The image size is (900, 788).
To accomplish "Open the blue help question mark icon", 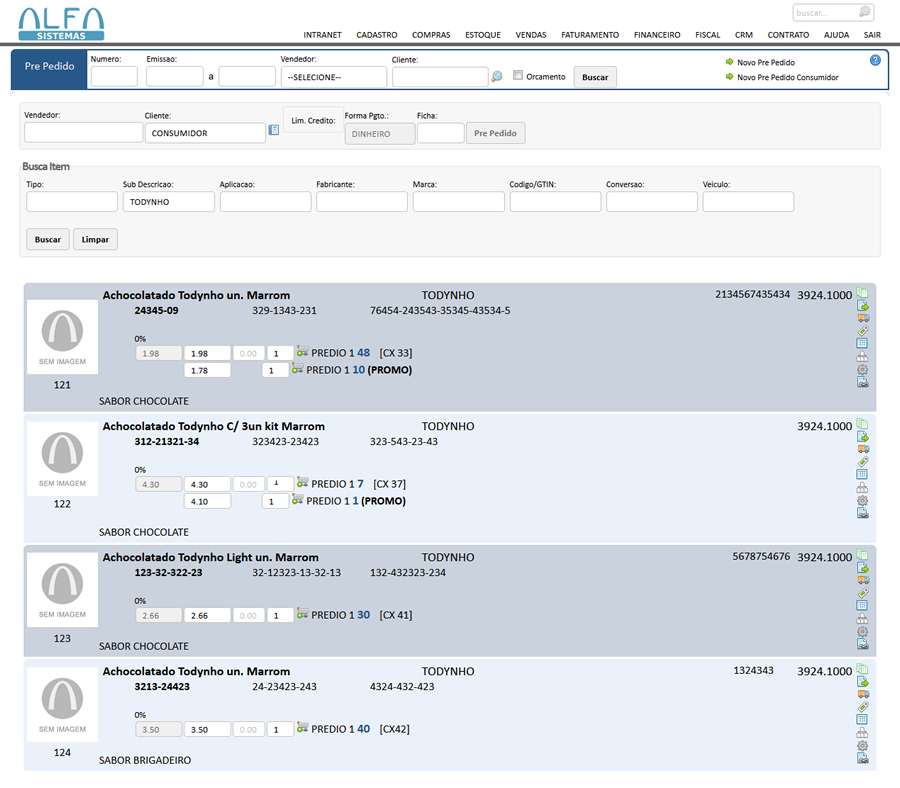I will point(875,60).
